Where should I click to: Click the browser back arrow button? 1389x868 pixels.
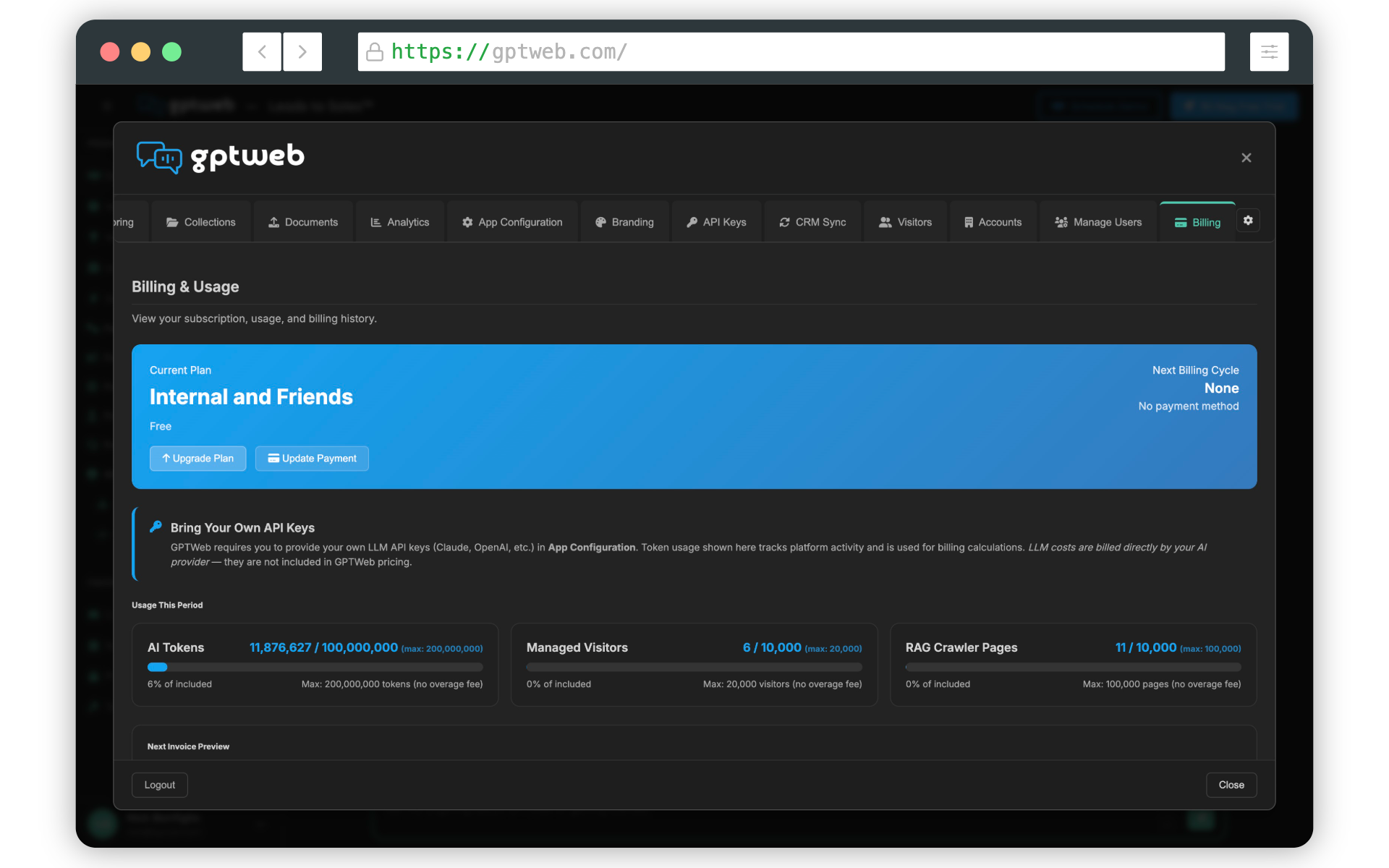coord(262,51)
